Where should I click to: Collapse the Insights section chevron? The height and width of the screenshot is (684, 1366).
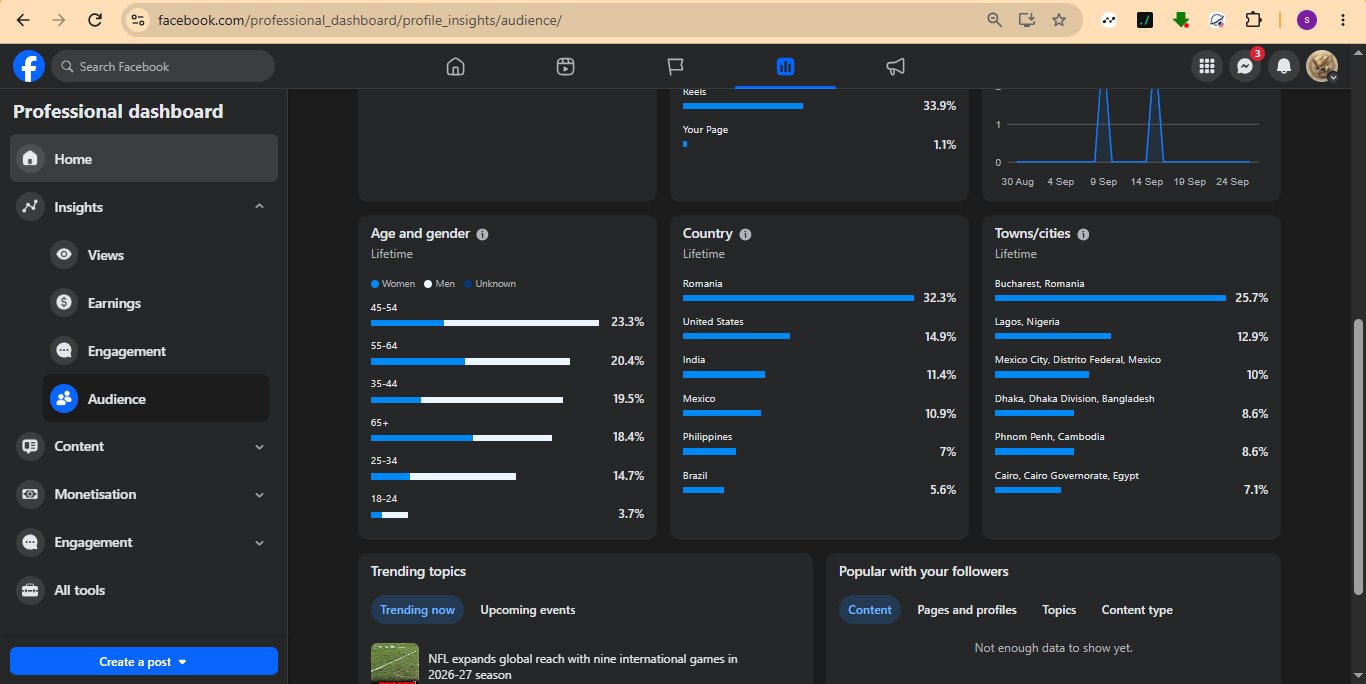tap(259, 206)
